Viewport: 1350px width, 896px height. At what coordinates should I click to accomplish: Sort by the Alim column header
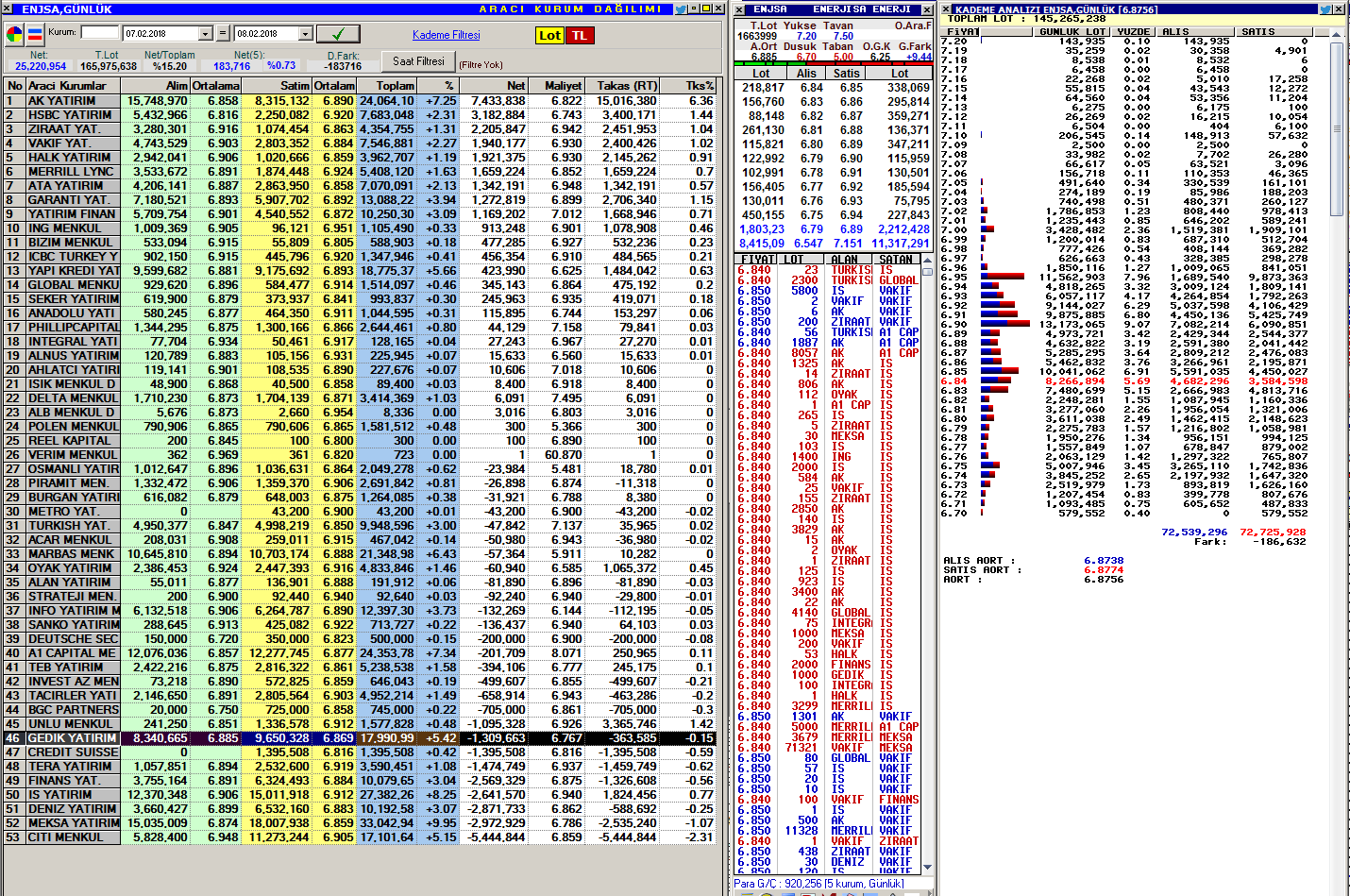(155, 85)
